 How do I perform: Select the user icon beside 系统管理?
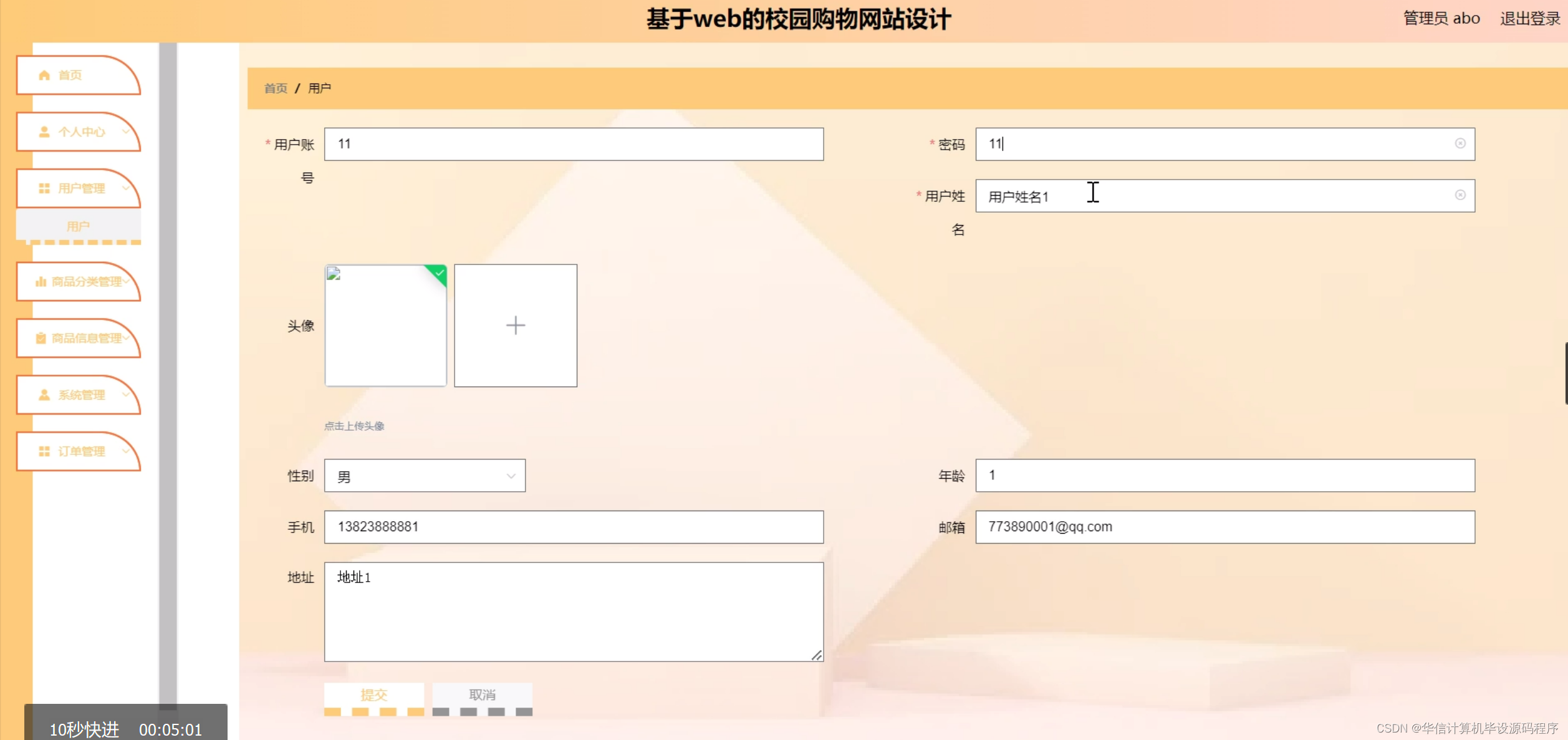tap(44, 395)
